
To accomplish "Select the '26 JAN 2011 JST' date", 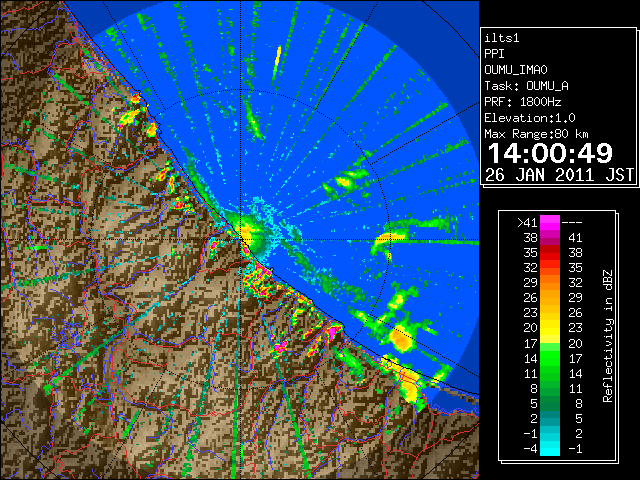I will (x=560, y=175).
